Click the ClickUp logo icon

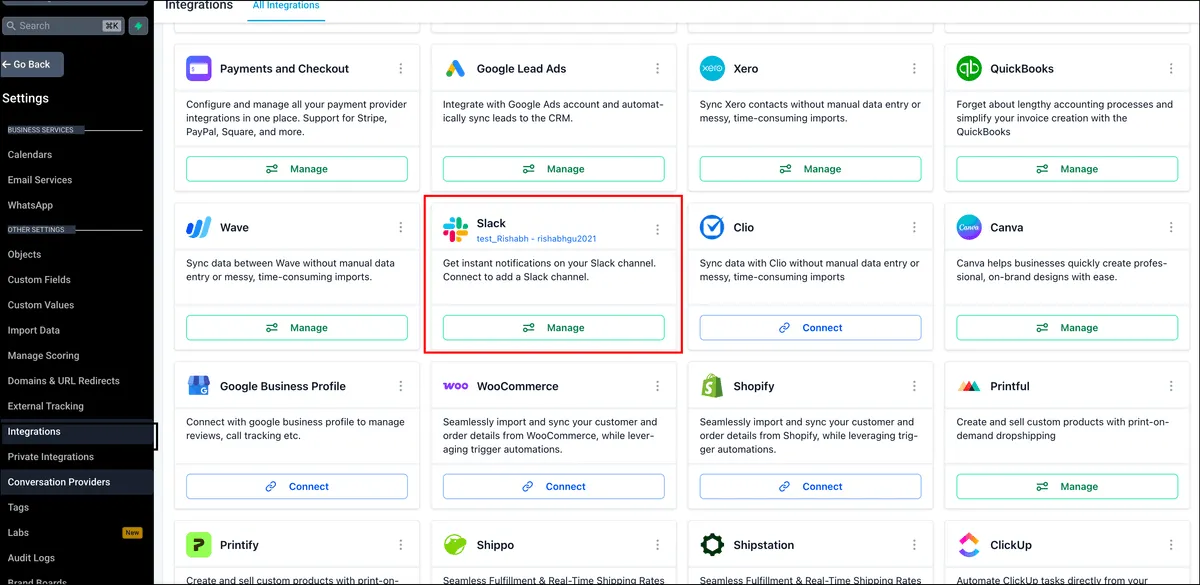(969, 545)
